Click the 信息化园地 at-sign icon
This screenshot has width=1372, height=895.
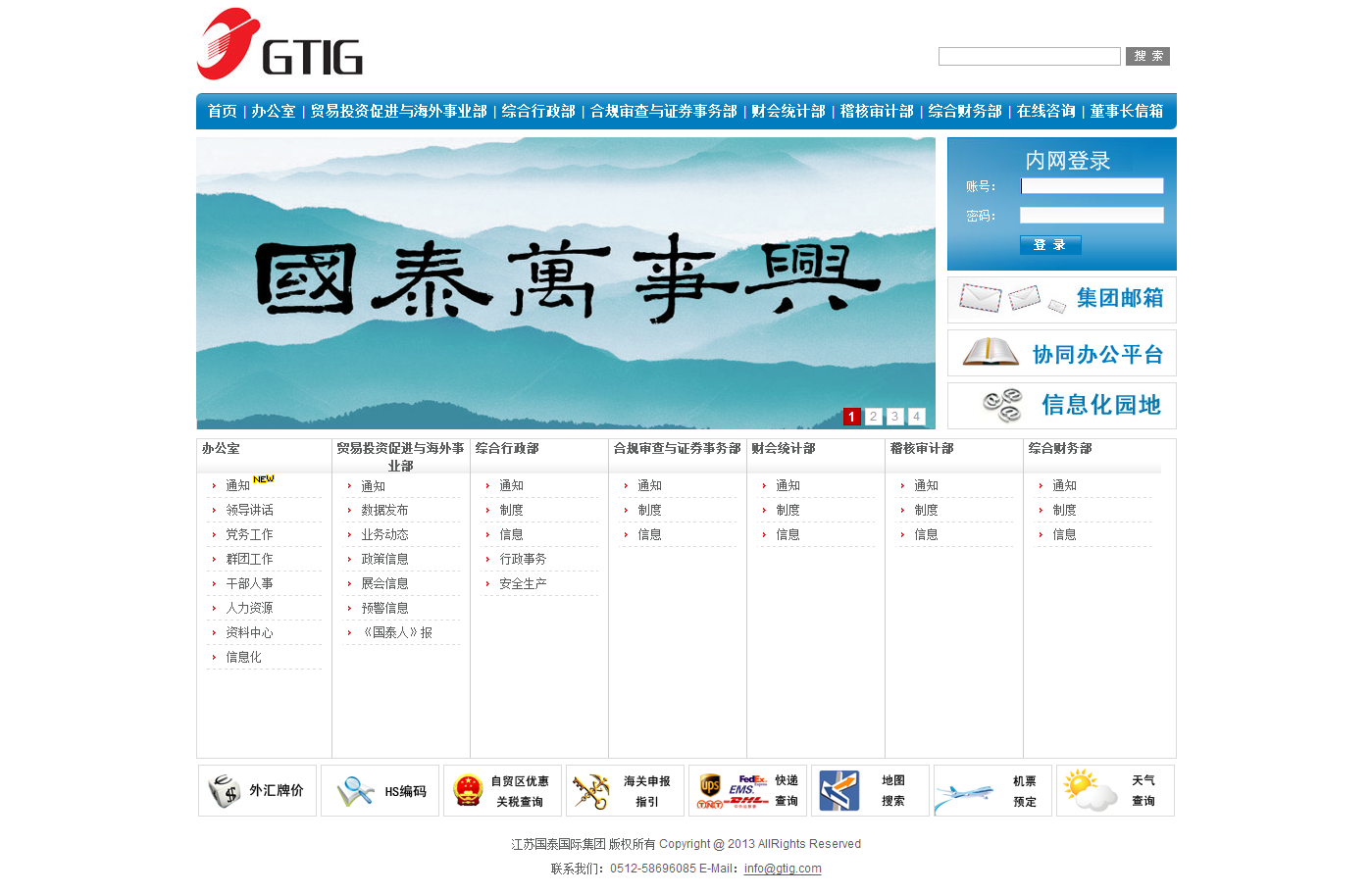1002,405
